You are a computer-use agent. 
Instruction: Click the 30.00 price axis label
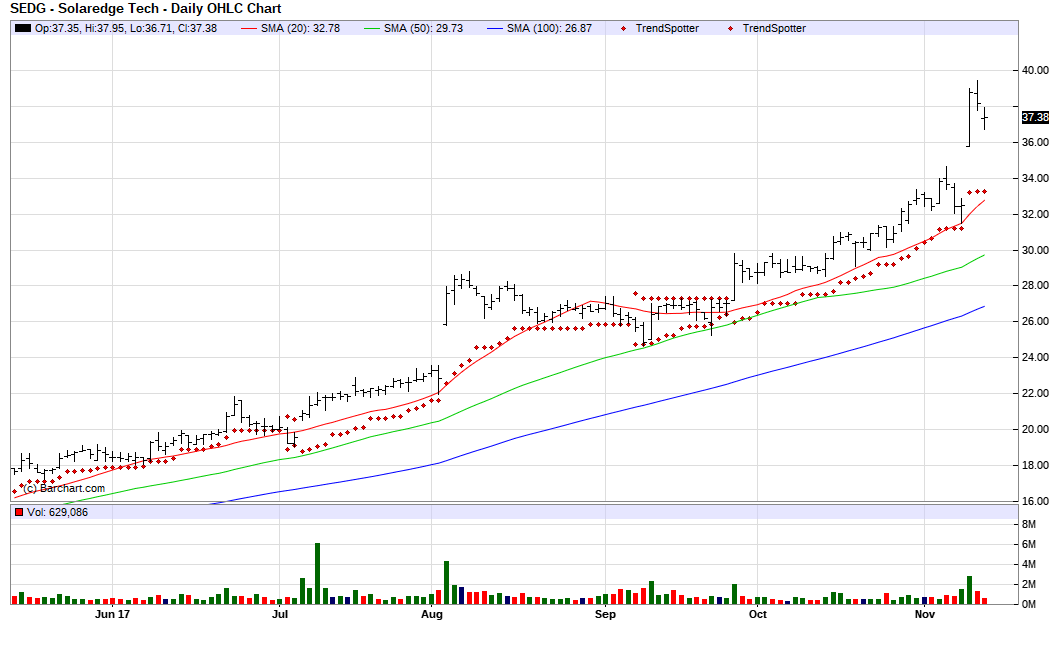pos(1035,250)
